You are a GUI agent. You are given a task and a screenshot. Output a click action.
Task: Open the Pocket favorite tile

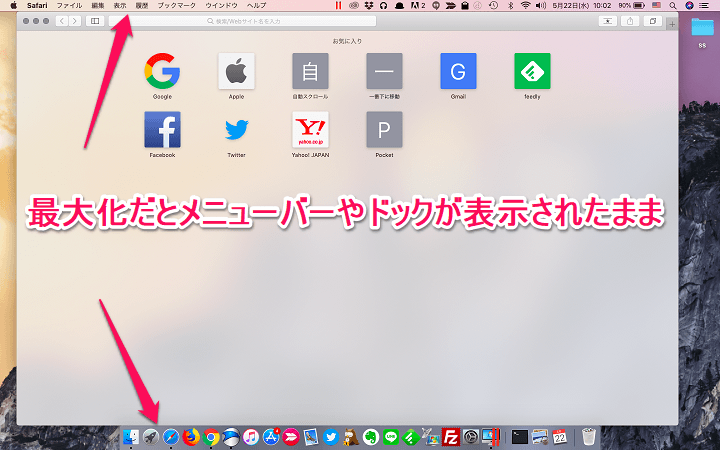pos(384,129)
